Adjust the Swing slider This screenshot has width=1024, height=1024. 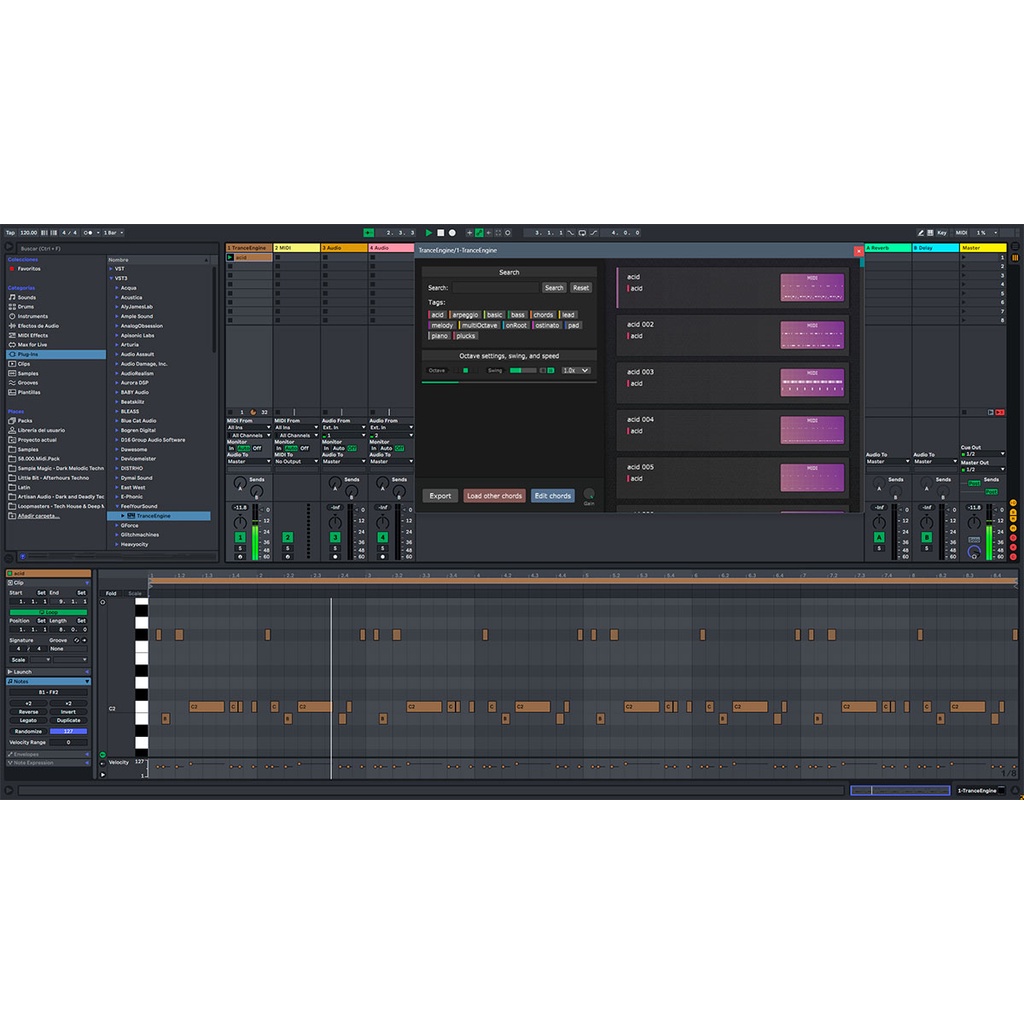pyautogui.click(x=522, y=371)
